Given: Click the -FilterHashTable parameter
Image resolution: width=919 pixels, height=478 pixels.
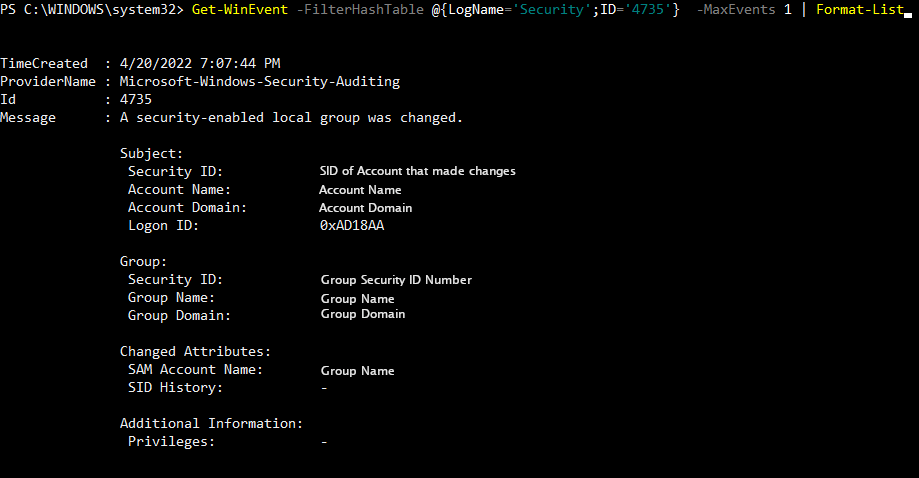Looking at the screenshot, I should [360, 9].
